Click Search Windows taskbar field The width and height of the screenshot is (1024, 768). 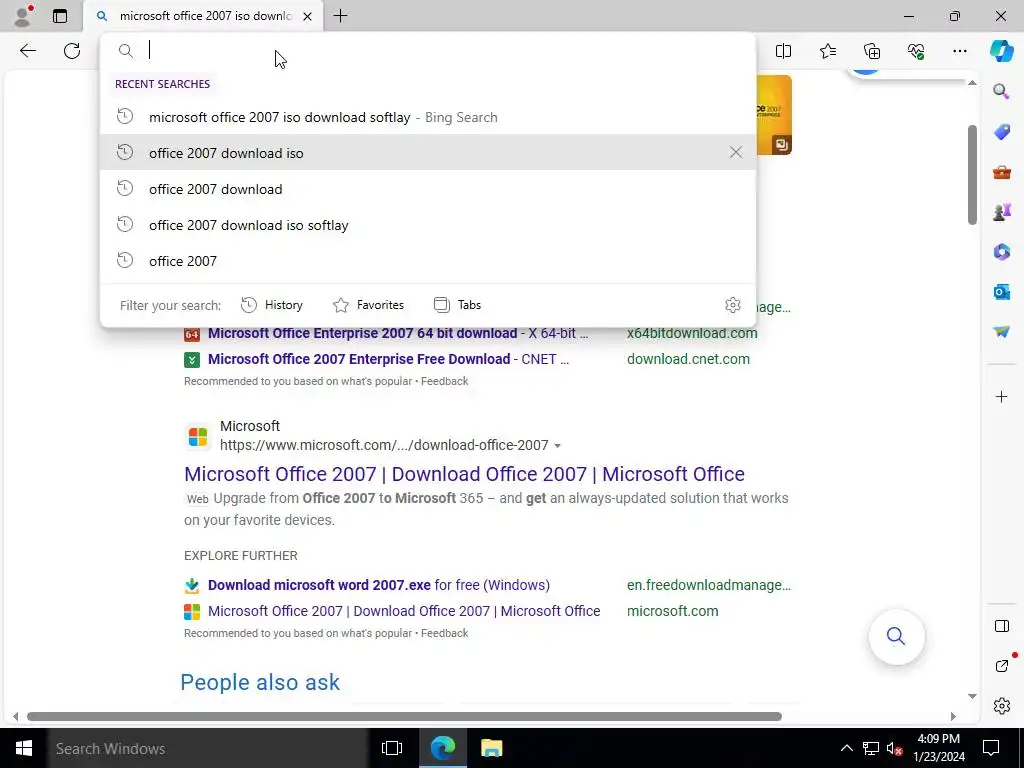click(x=208, y=748)
